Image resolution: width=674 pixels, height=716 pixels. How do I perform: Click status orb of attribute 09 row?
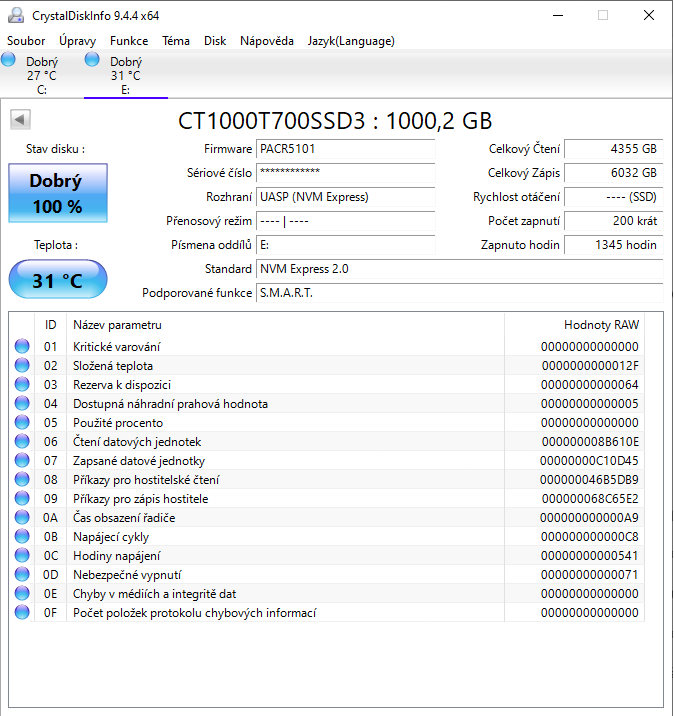click(22, 499)
